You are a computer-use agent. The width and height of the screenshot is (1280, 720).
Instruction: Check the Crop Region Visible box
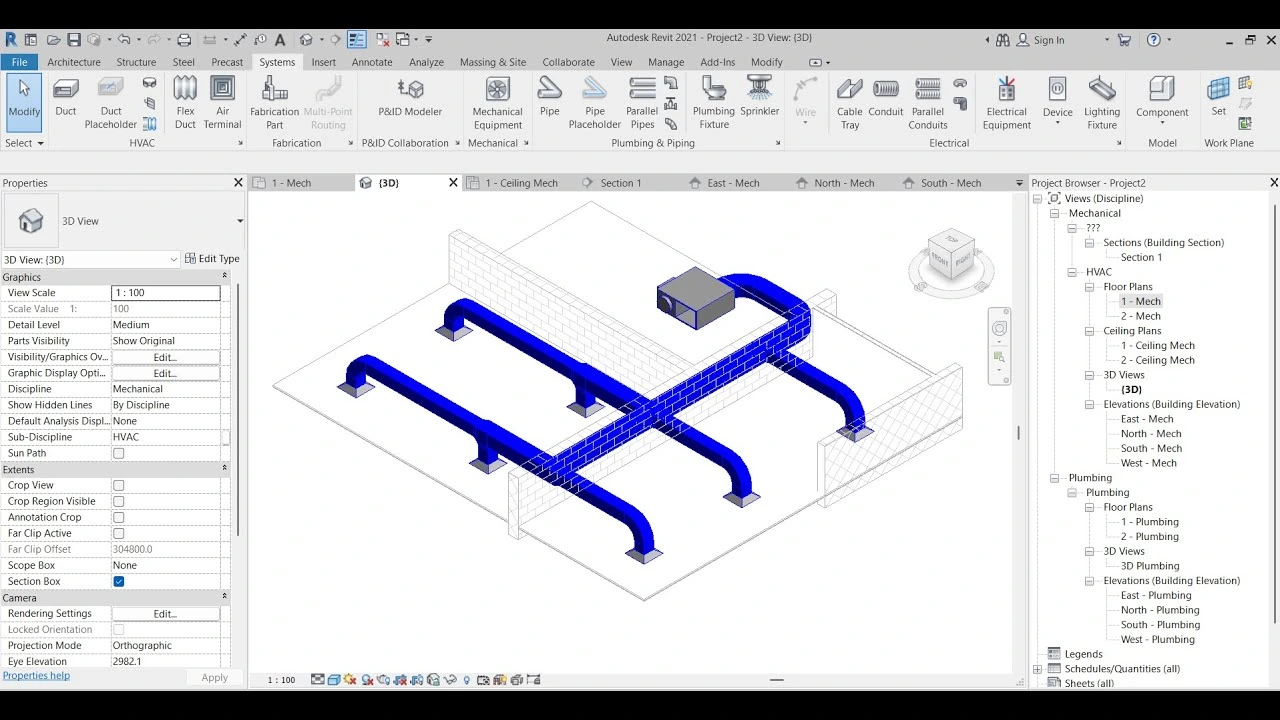point(119,501)
